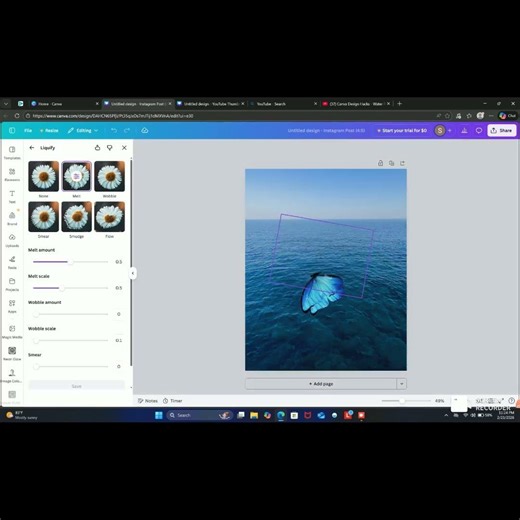Click the Resize button
520x520 pixels.
point(49,130)
